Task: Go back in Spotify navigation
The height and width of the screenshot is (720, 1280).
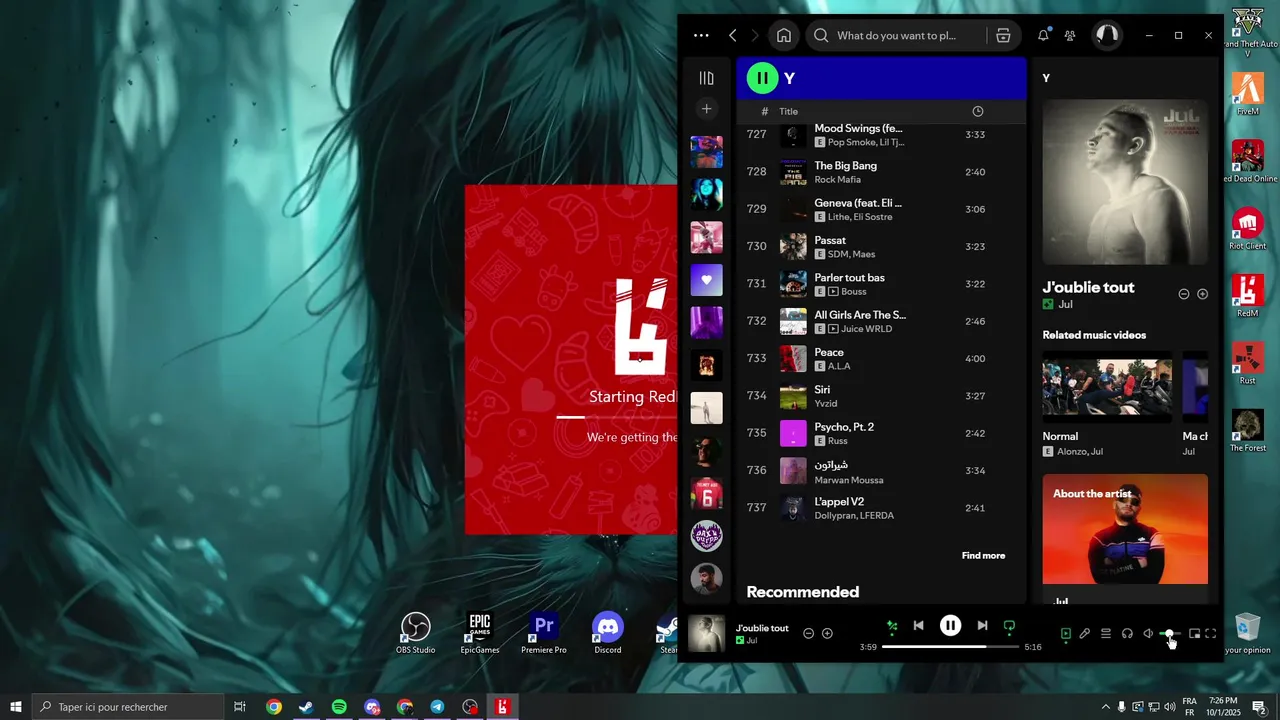Action: (733, 35)
